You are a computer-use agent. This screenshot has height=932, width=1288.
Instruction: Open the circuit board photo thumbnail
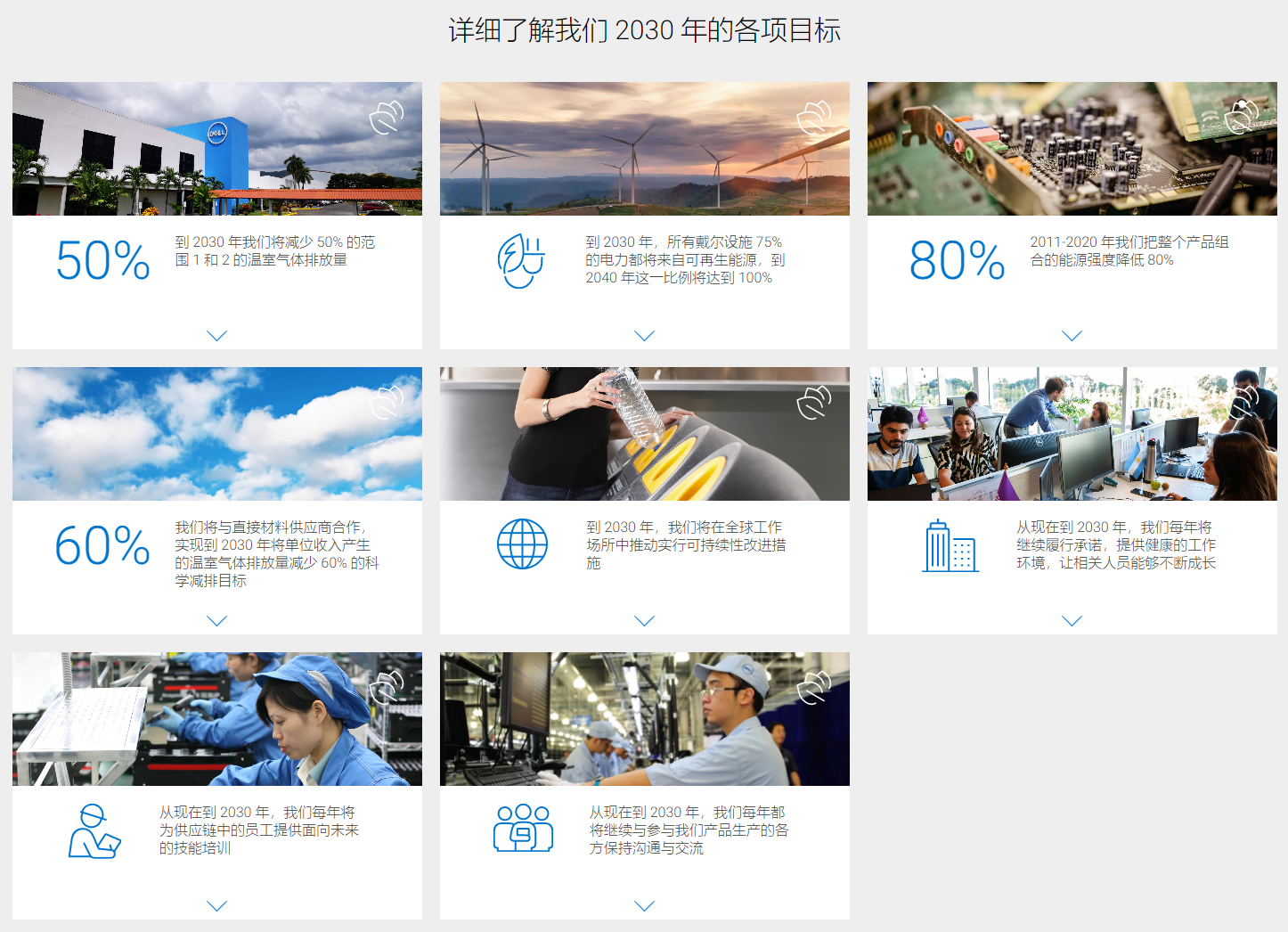pyautogui.click(x=1072, y=149)
